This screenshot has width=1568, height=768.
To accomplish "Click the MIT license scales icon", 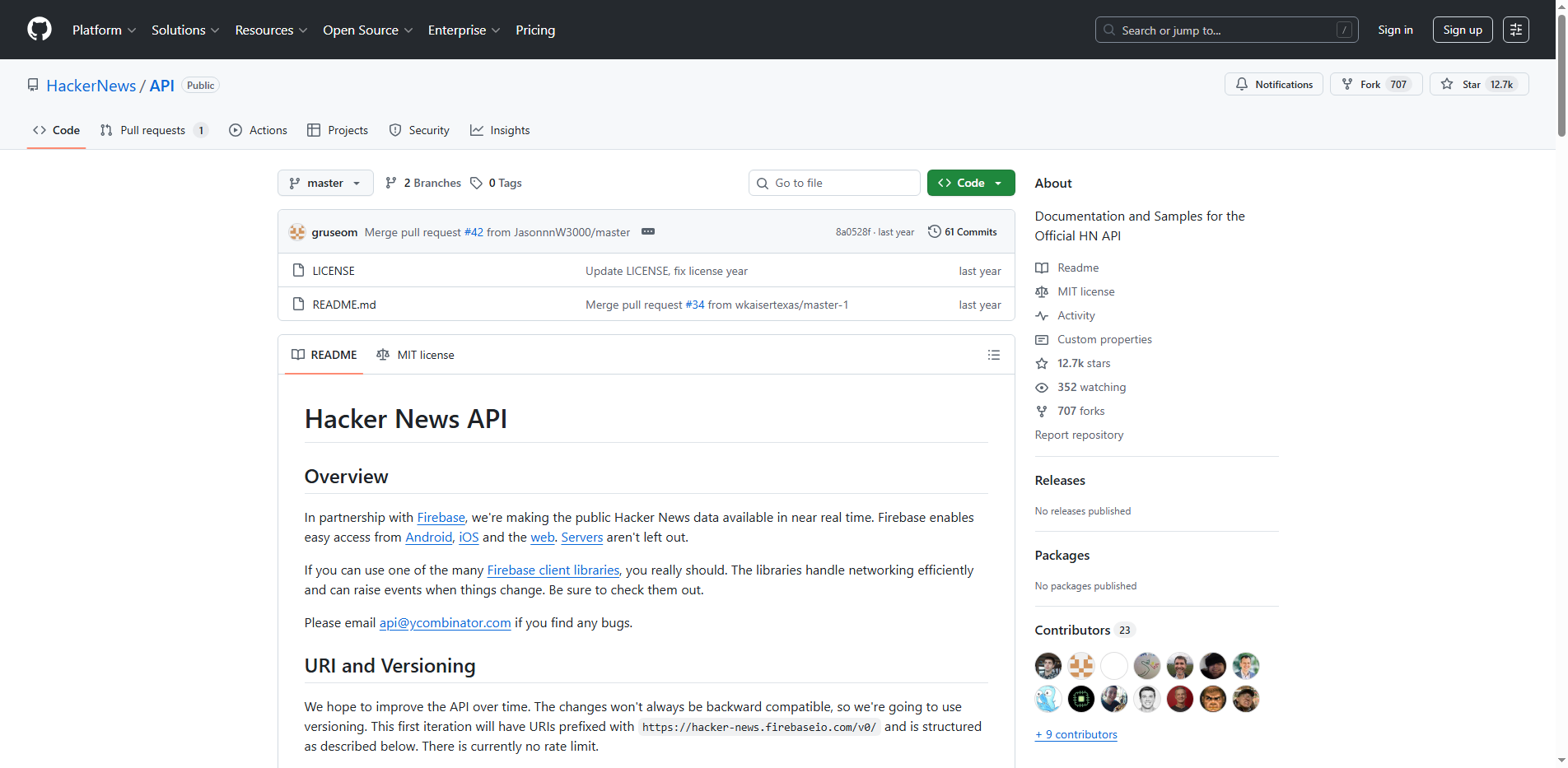I will 1041,291.
